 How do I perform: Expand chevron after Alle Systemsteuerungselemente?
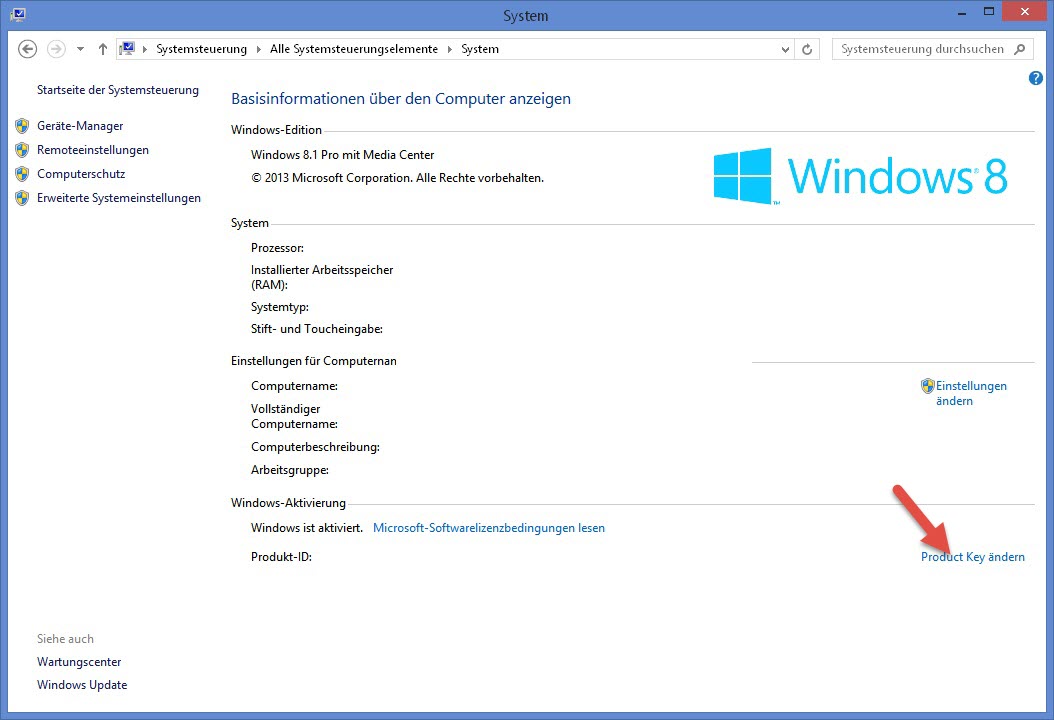click(450, 49)
